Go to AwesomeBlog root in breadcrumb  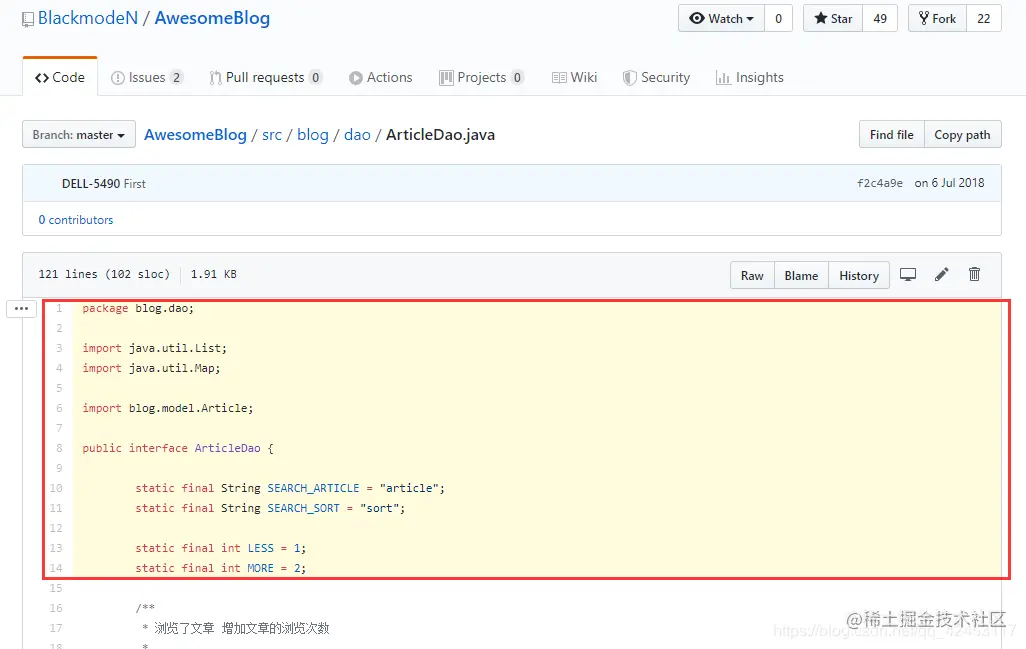pos(195,135)
